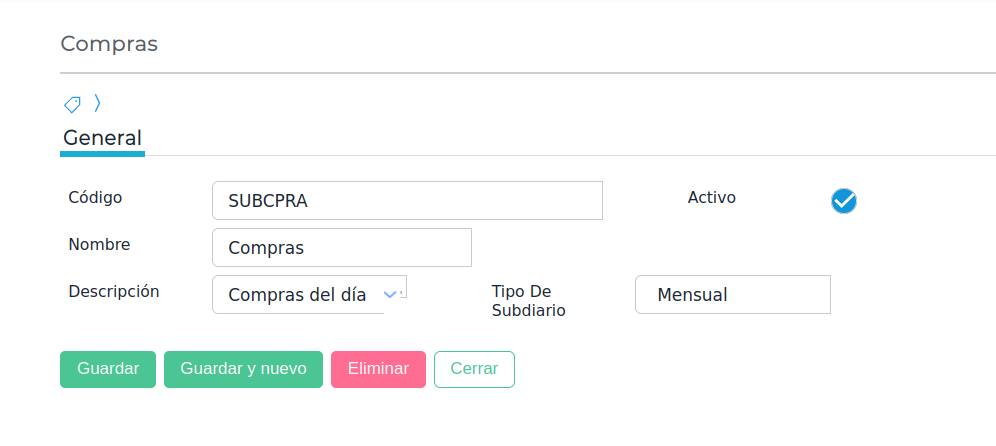
Task: Click Guardar y nuevo button
Action: pos(243,369)
